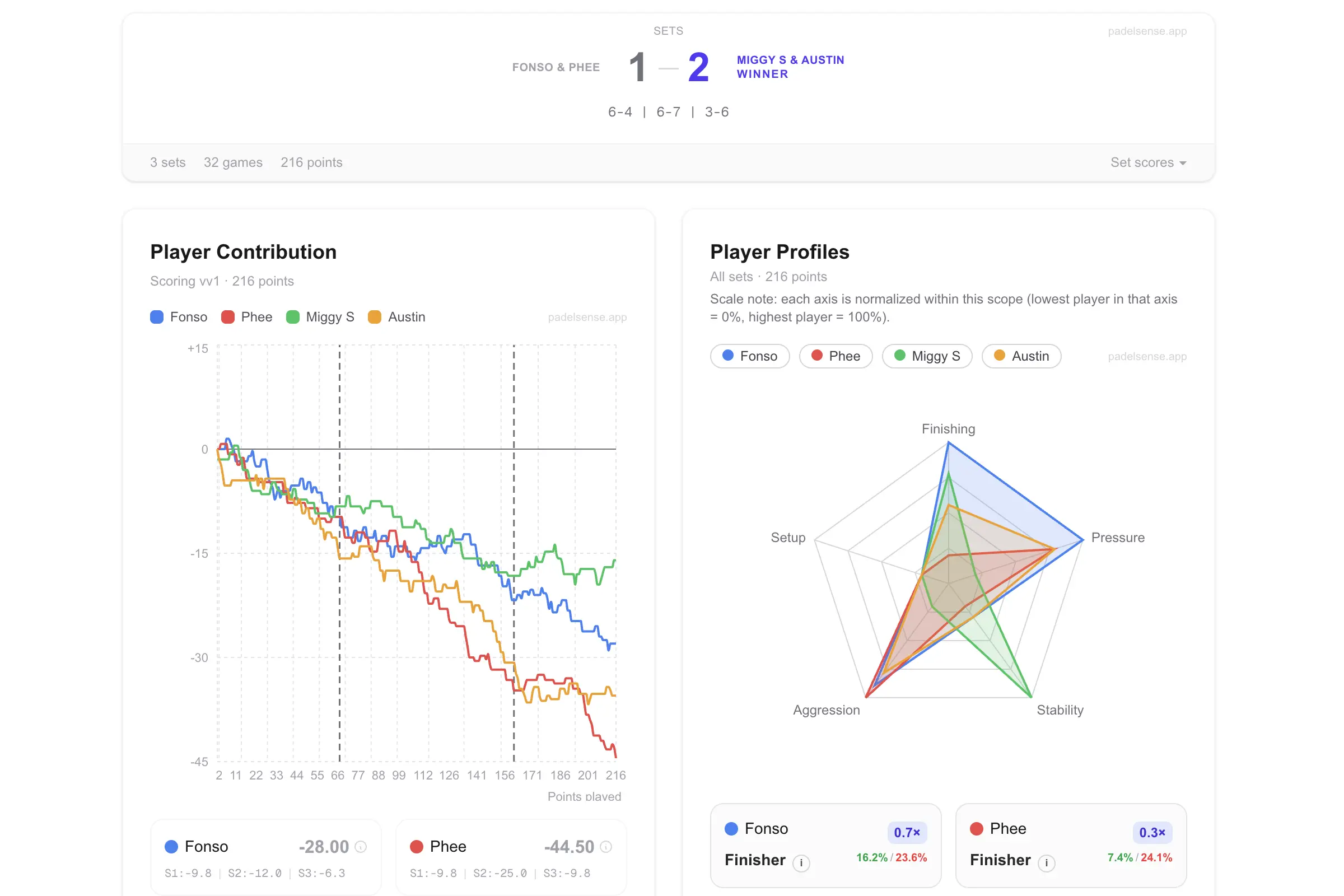Click the 0.7× badge on Fonso card
The width and height of the screenshot is (1344, 896).
[x=907, y=833]
